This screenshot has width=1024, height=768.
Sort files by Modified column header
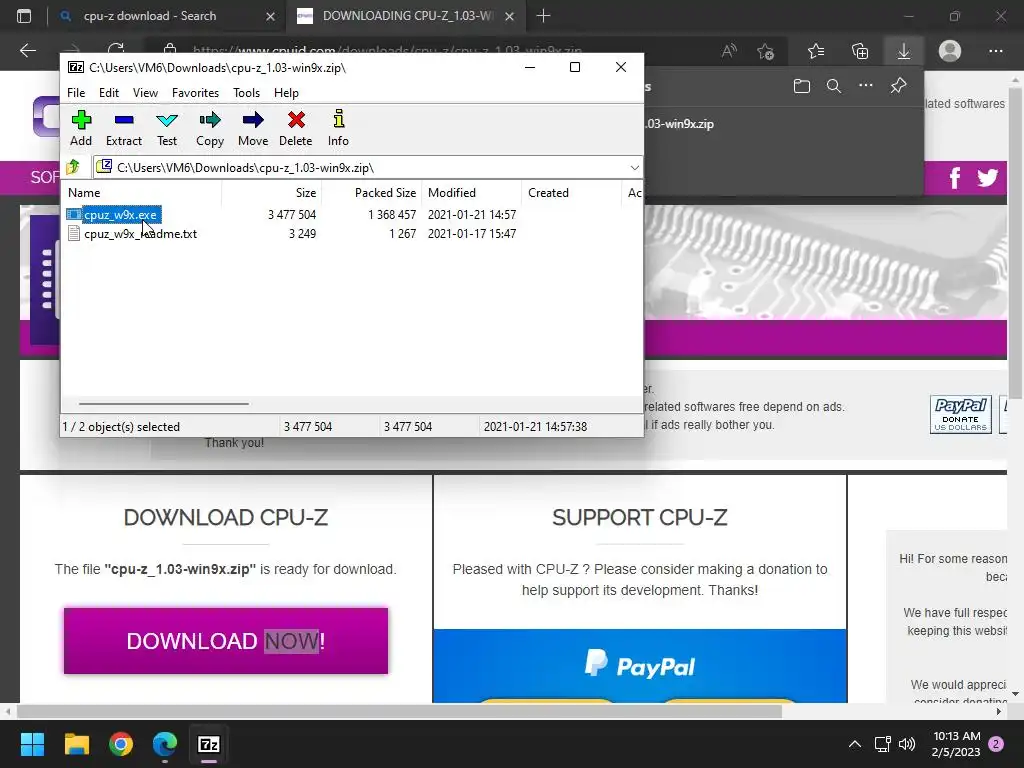point(472,193)
